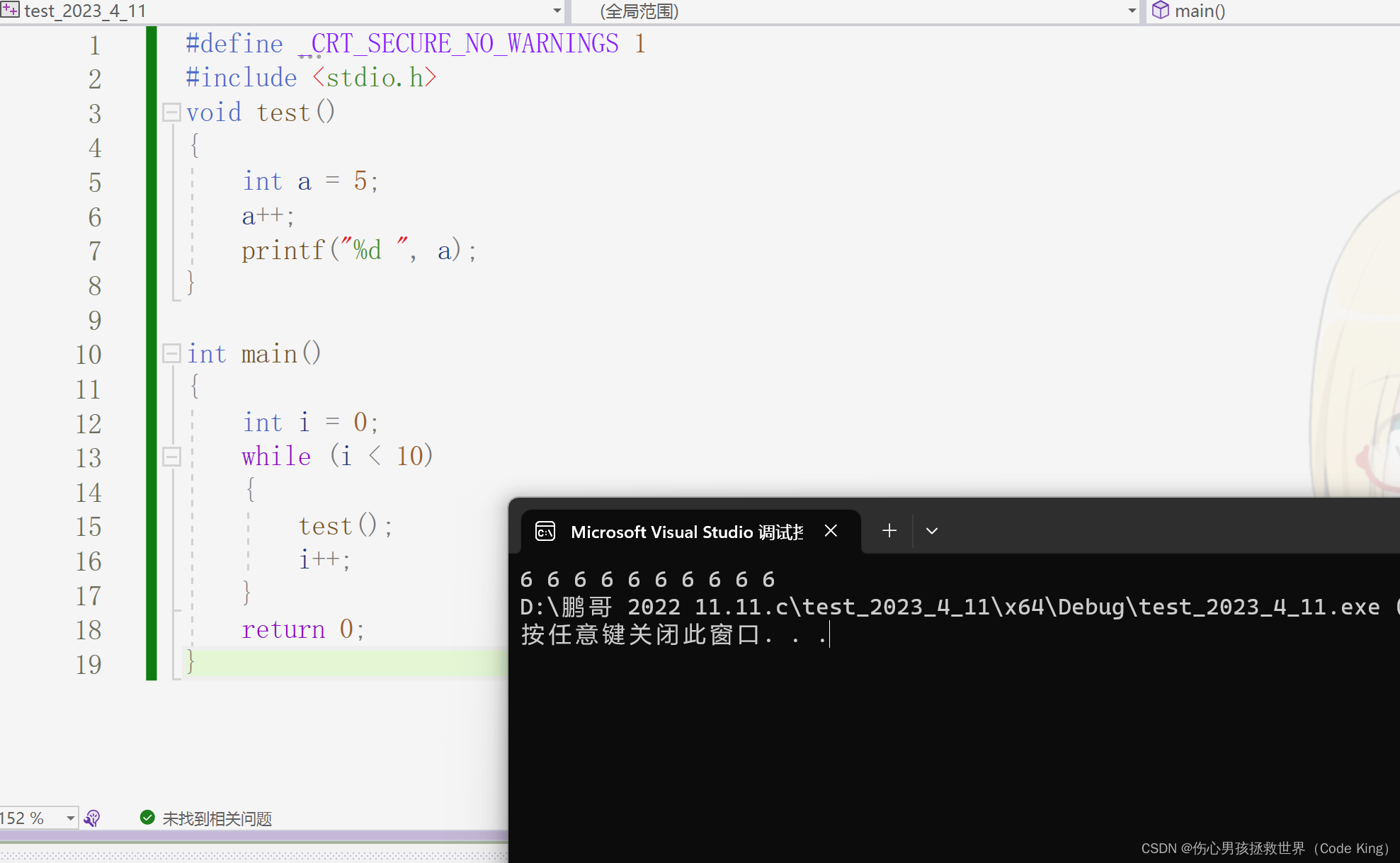Open console tab chevron dropdown menu
1400x863 pixels.
point(931,531)
